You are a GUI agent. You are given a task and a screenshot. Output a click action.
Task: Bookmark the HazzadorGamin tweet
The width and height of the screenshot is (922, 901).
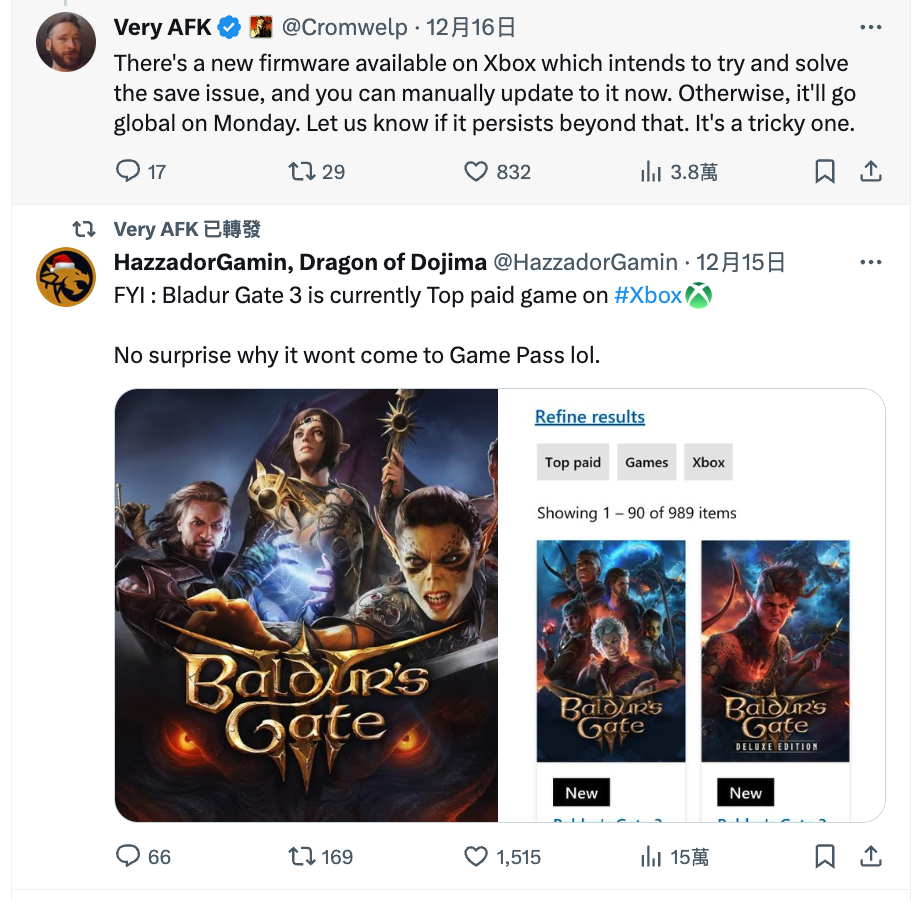point(824,856)
